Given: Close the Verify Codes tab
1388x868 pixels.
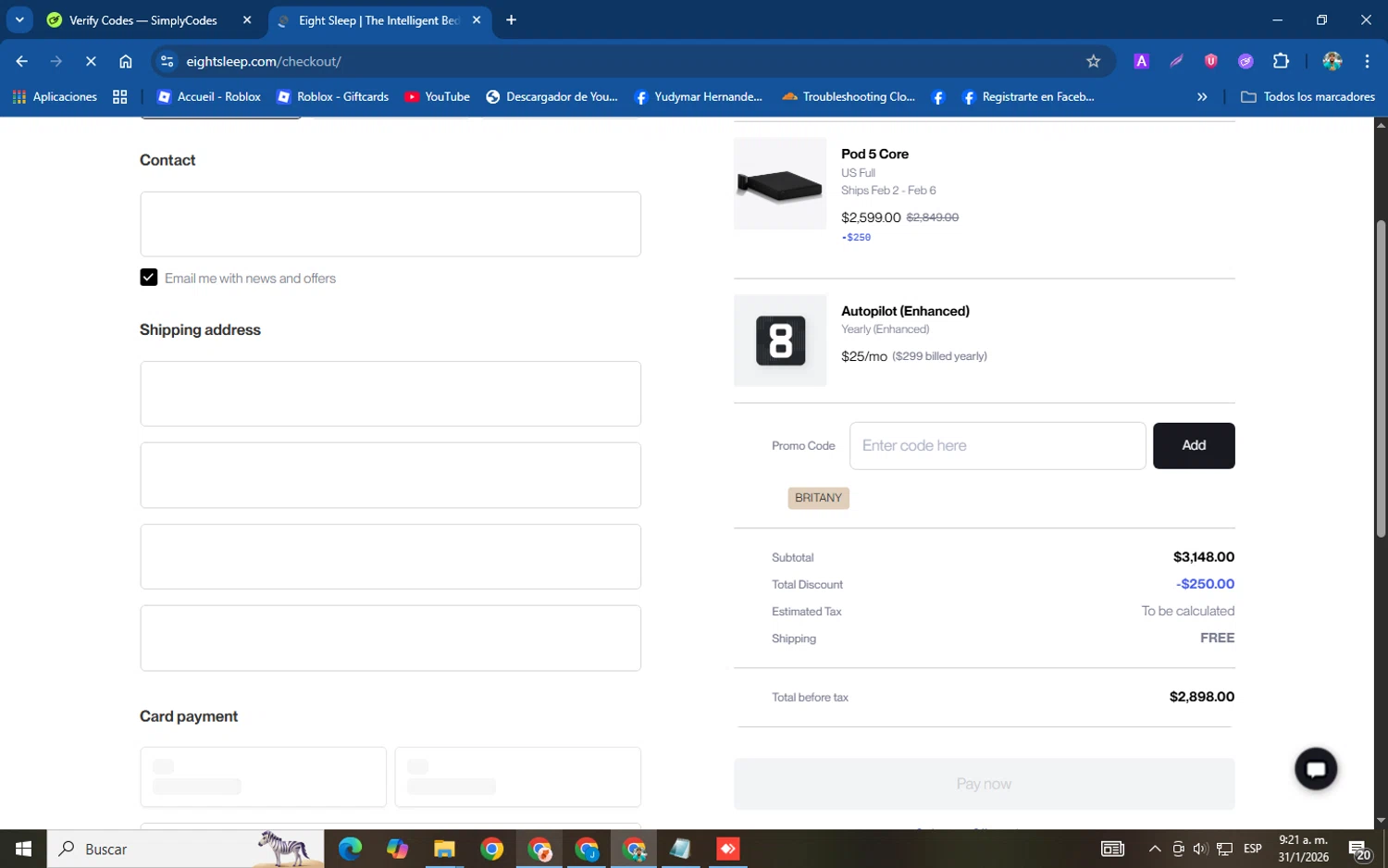Looking at the screenshot, I should pos(247,19).
